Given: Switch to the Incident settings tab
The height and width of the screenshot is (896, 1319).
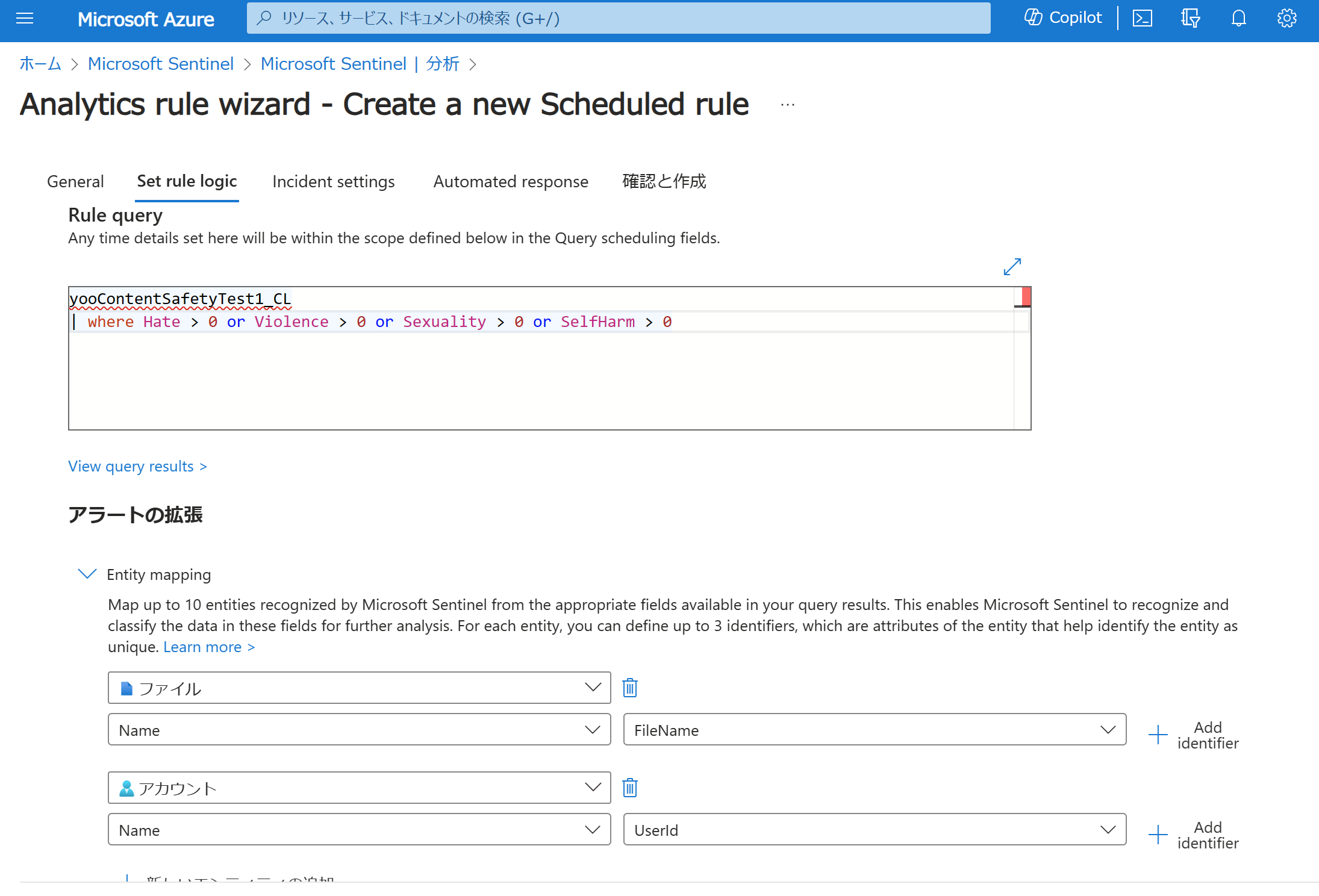Looking at the screenshot, I should (333, 181).
